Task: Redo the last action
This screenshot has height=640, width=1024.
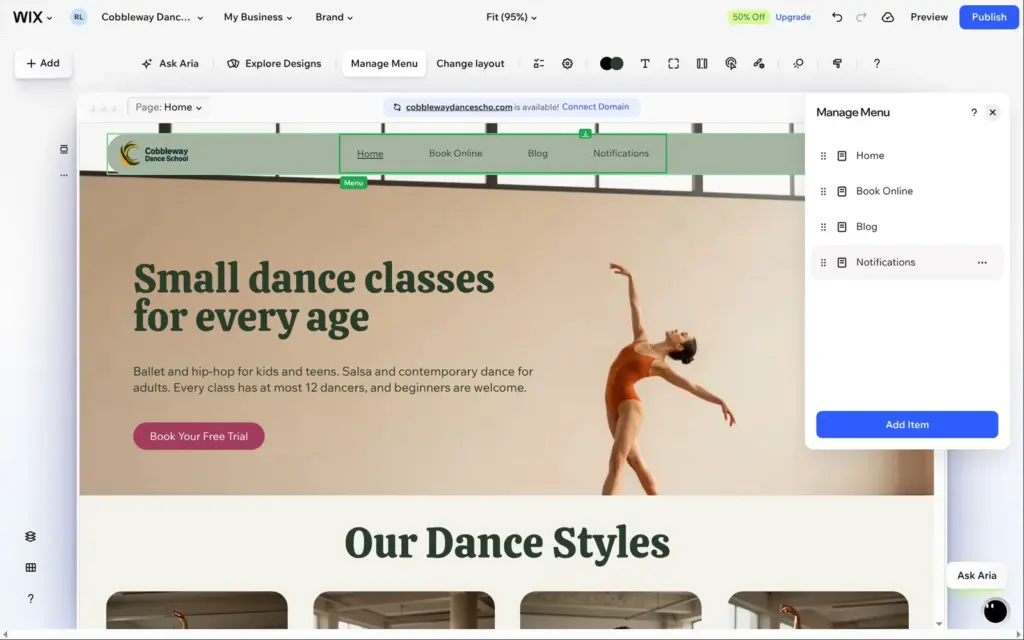Action: pos(861,17)
